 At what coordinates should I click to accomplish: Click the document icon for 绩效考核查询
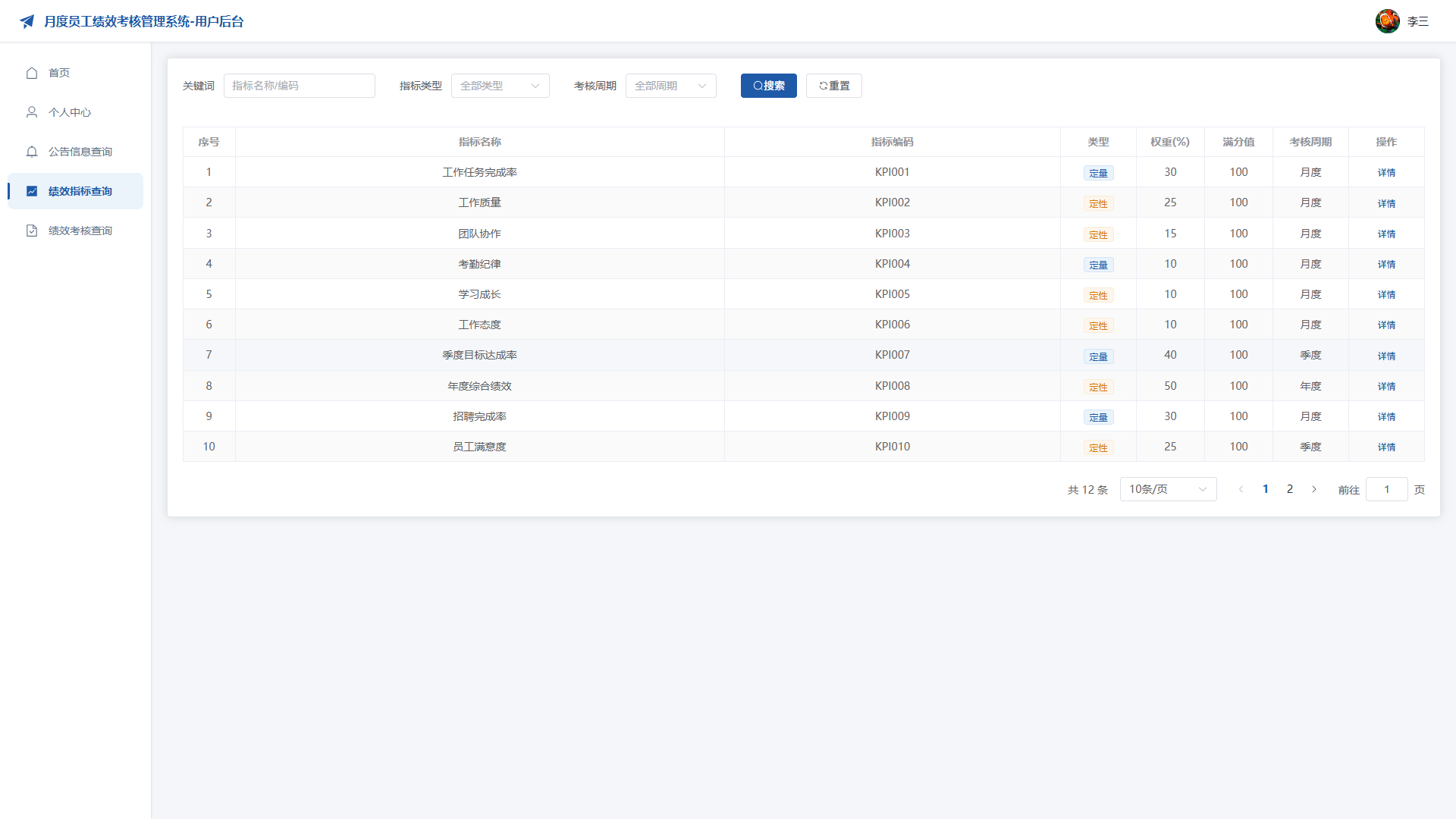tap(32, 231)
